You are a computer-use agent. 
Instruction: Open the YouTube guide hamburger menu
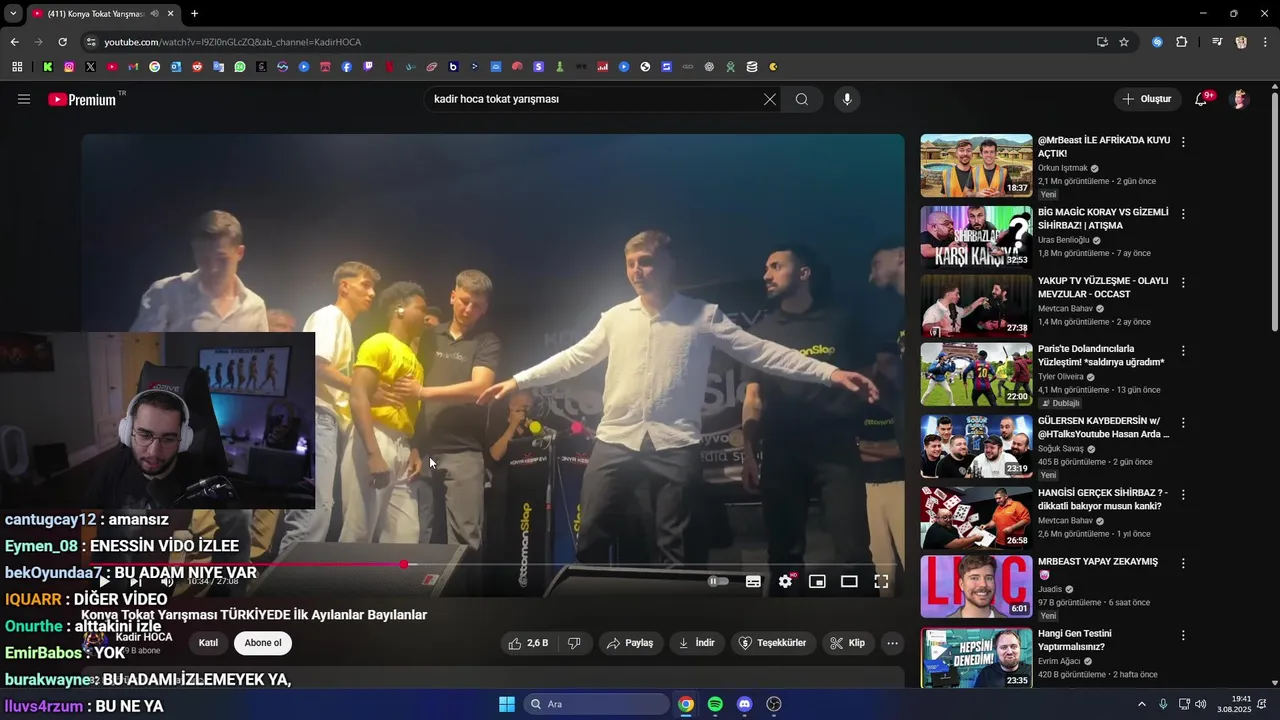[x=24, y=99]
